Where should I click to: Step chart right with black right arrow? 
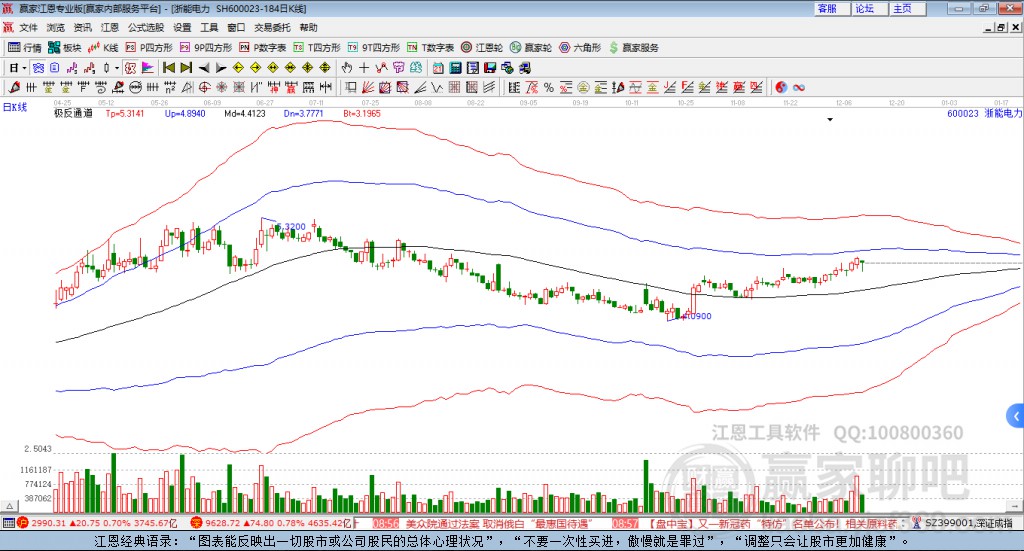pos(221,68)
